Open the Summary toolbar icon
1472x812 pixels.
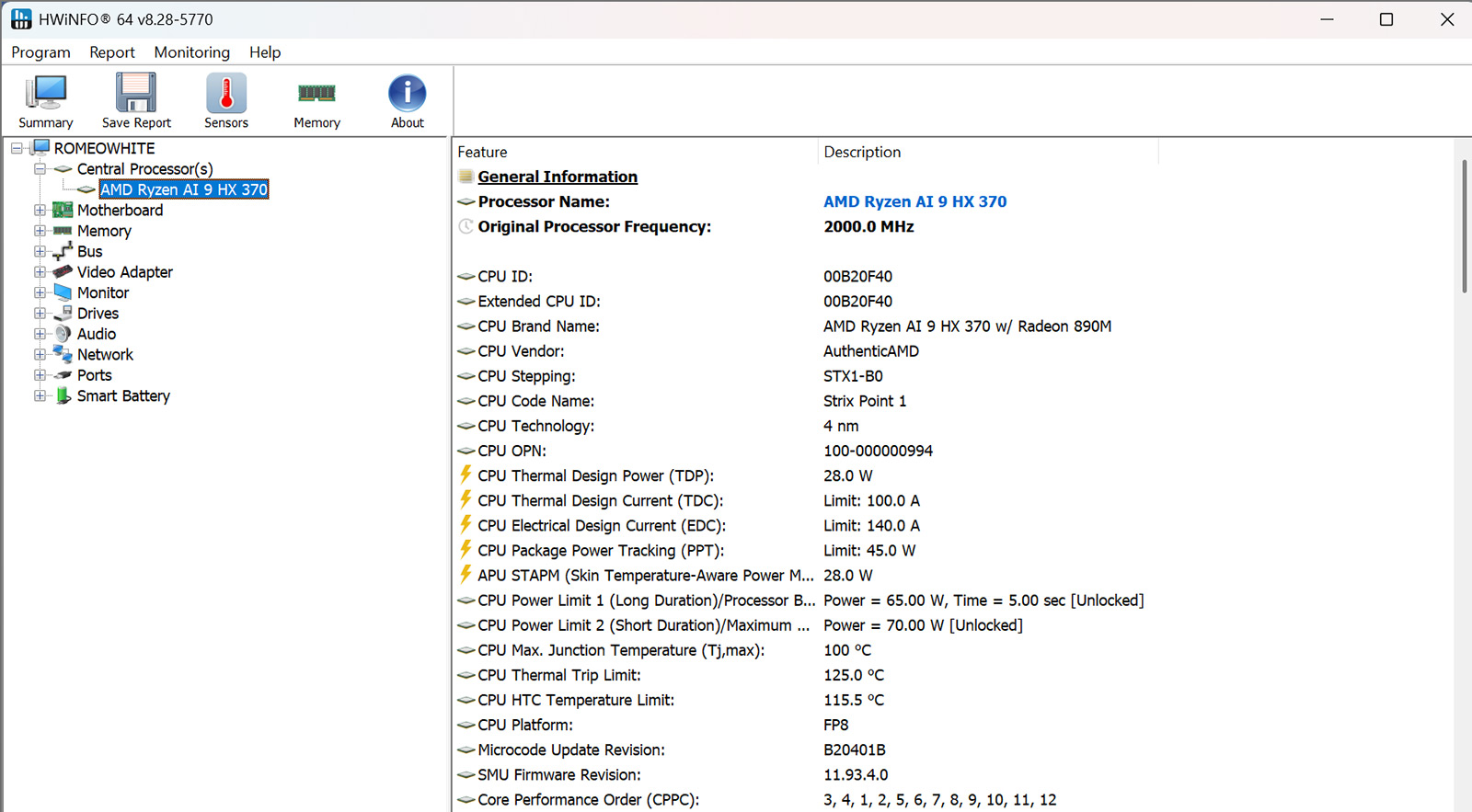tap(46, 93)
